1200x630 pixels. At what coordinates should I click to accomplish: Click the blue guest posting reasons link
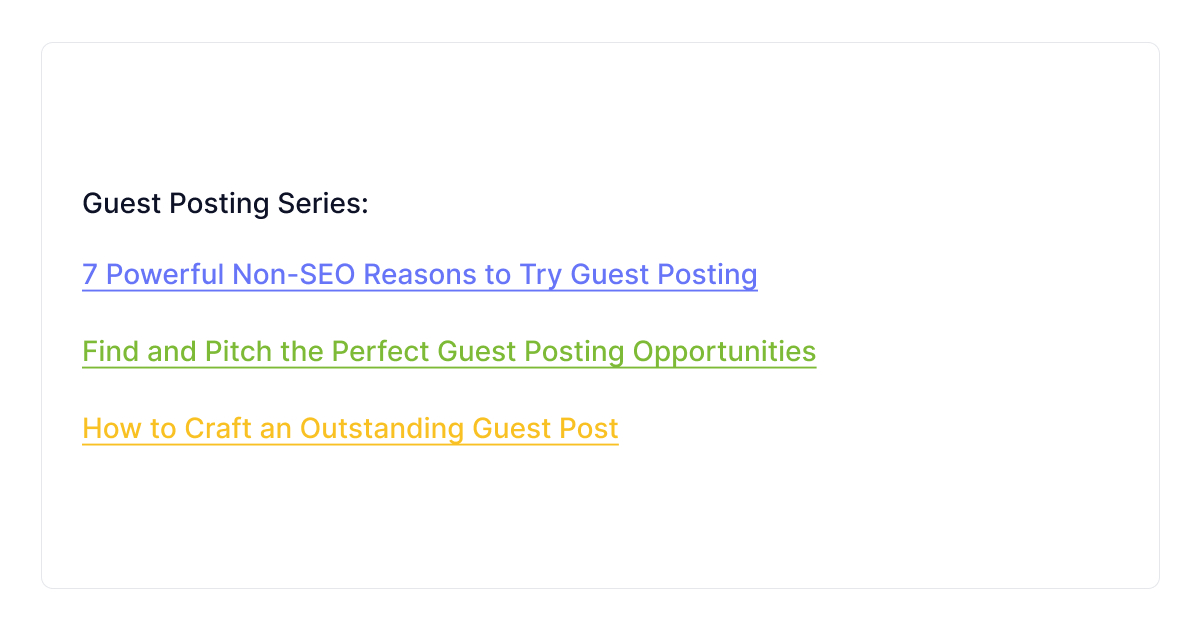click(419, 274)
